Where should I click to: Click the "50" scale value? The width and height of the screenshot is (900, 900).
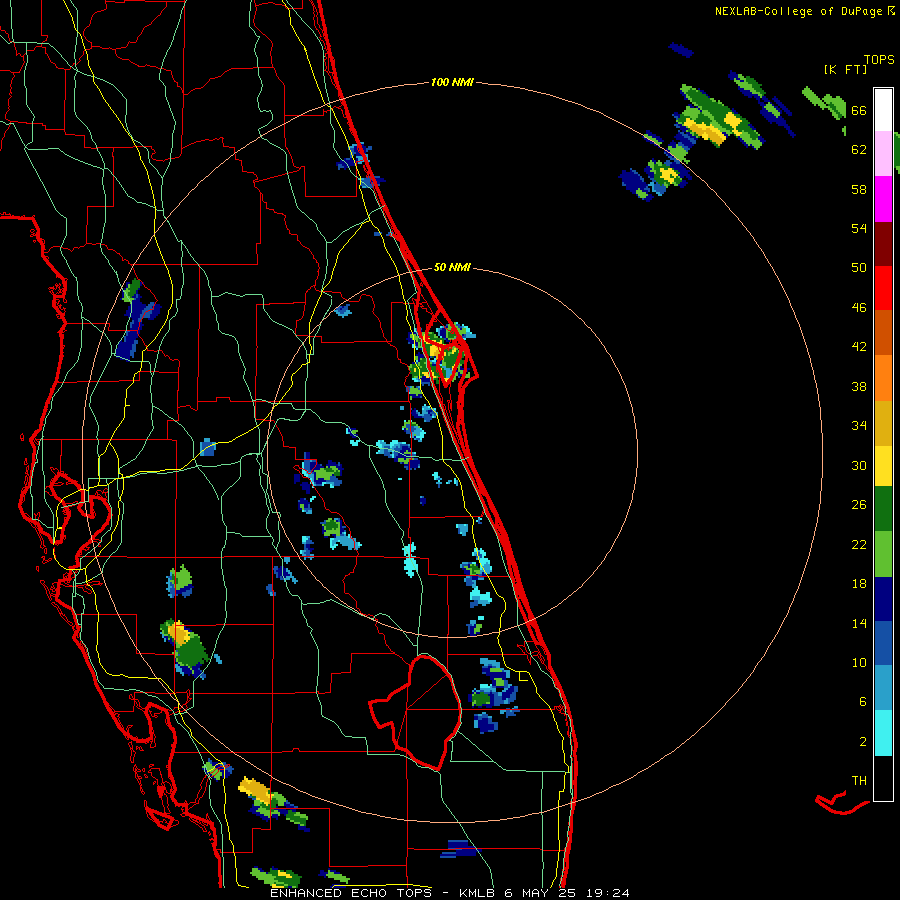(859, 268)
